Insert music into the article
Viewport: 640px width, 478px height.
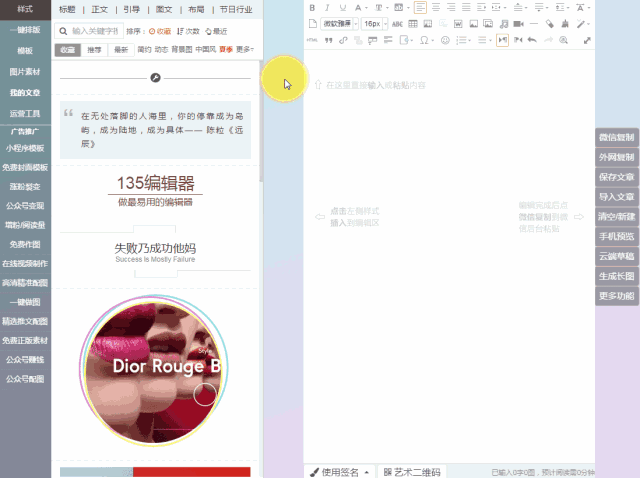[504, 24]
